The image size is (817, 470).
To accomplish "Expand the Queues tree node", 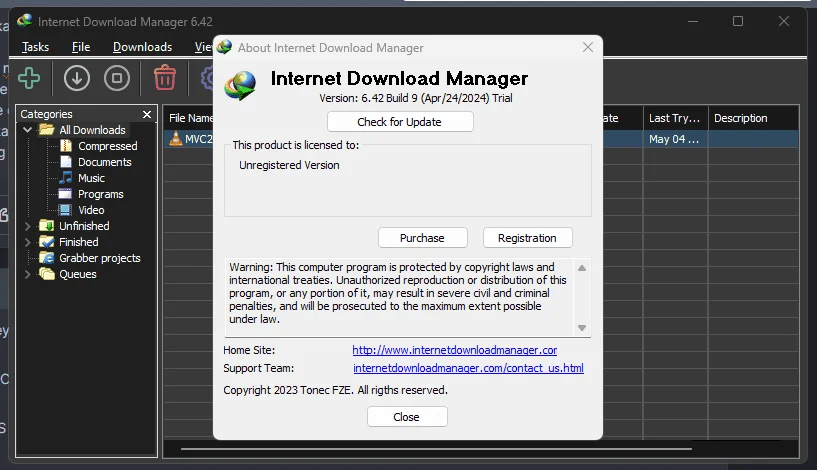I will click(x=28, y=274).
